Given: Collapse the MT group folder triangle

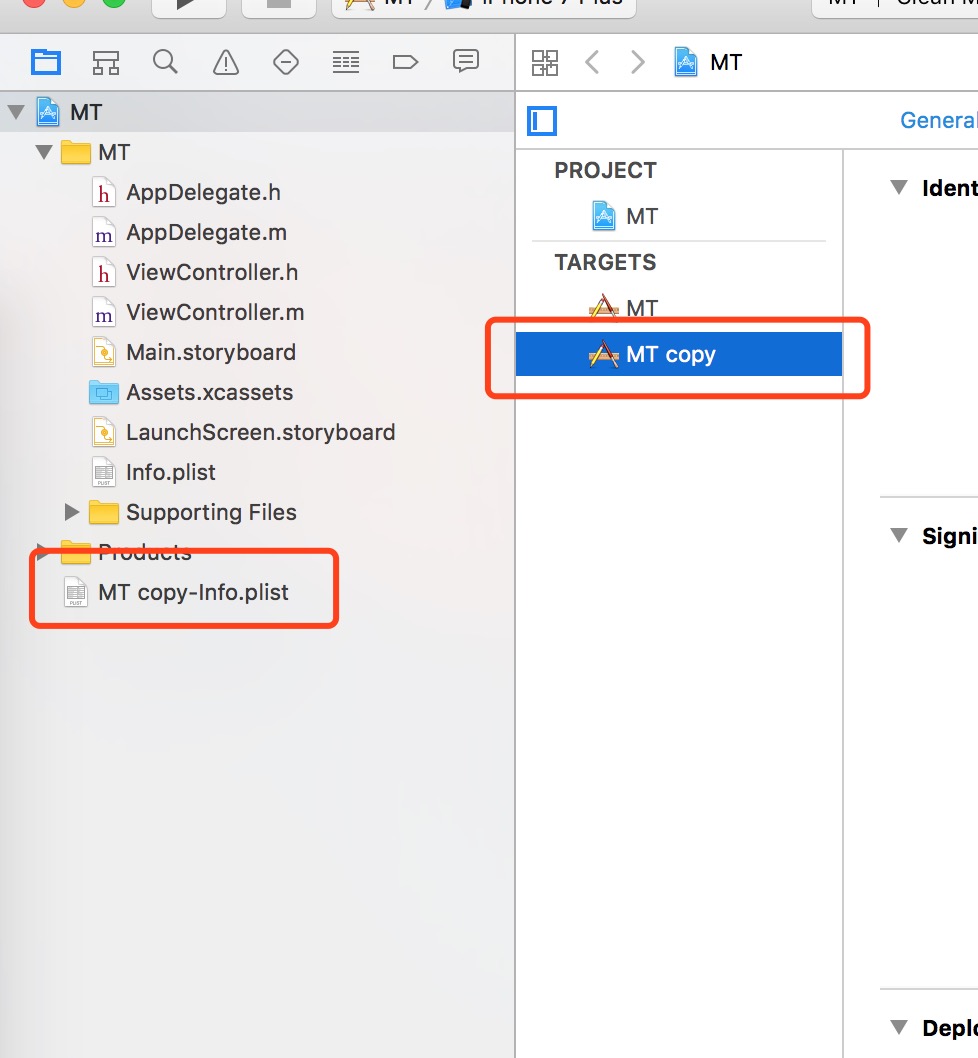Looking at the screenshot, I should (x=44, y=152).
